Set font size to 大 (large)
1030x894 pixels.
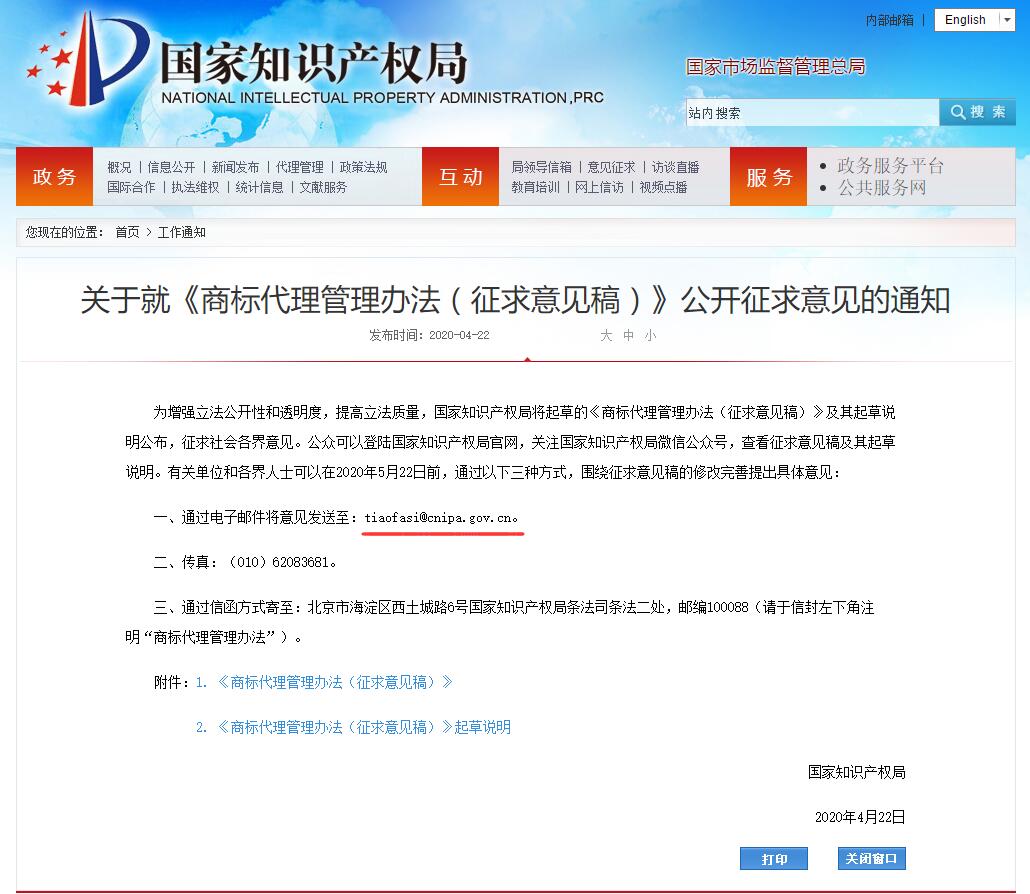[606, 336]
